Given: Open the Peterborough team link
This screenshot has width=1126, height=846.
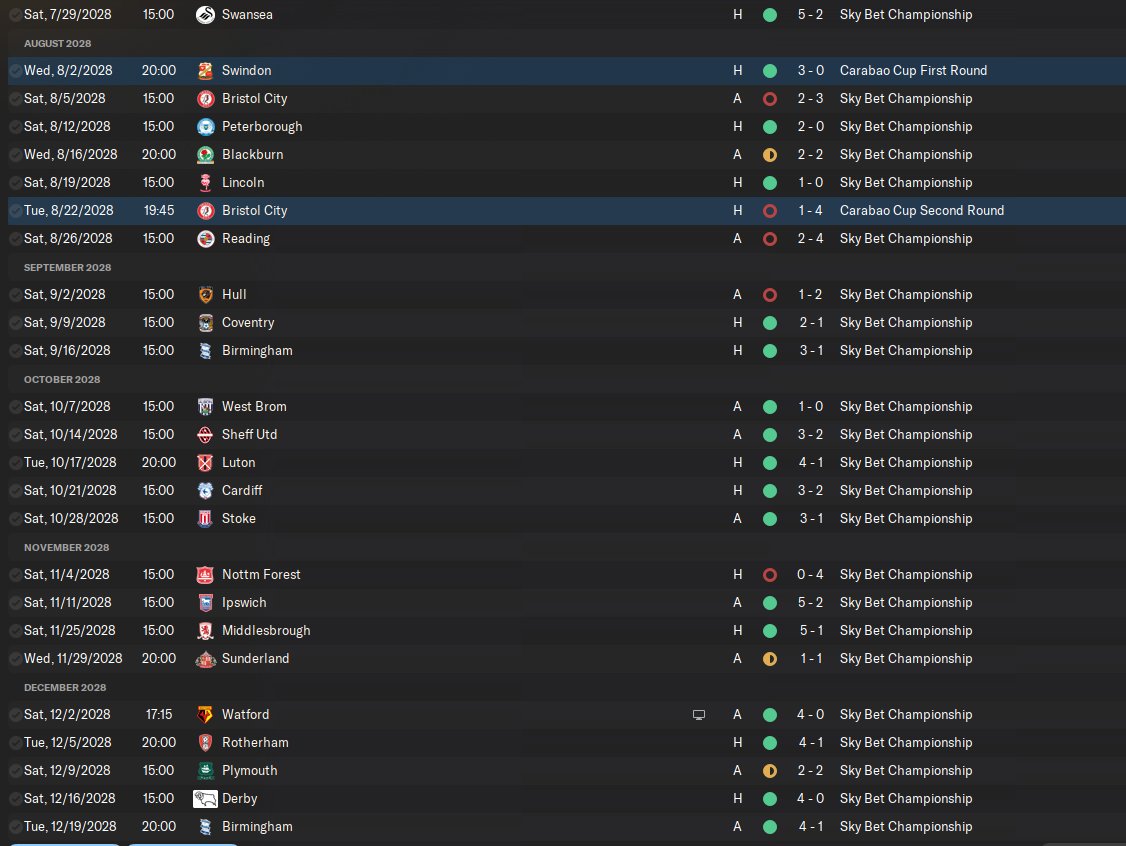Looking at the screenshot, I should tap(262, 127).
